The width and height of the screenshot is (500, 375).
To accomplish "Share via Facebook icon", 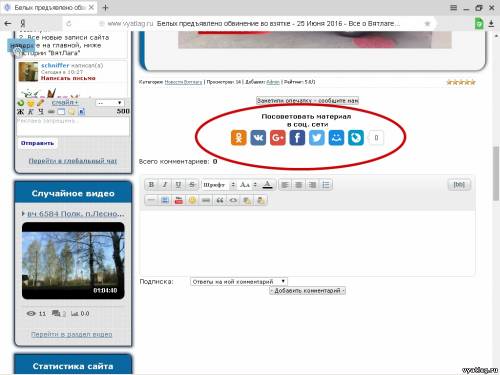I will pyautogui.click(x=297, y=138).
